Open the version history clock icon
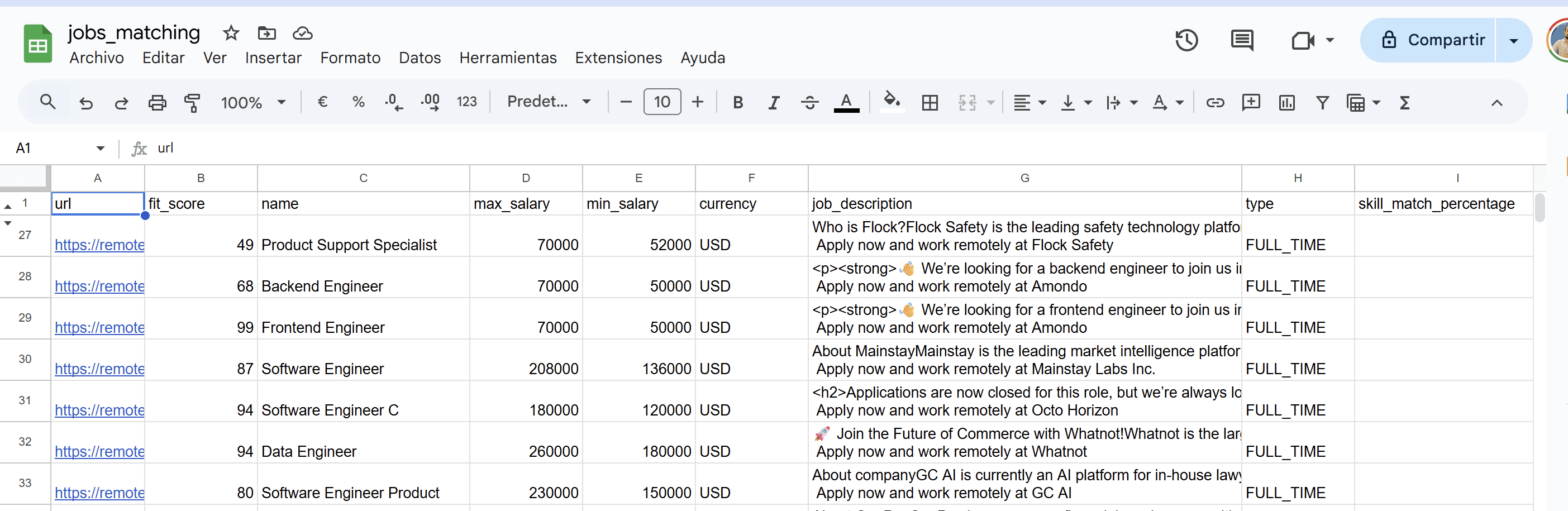Viewport: 1568px width, 511px height. coord(1186,41)
